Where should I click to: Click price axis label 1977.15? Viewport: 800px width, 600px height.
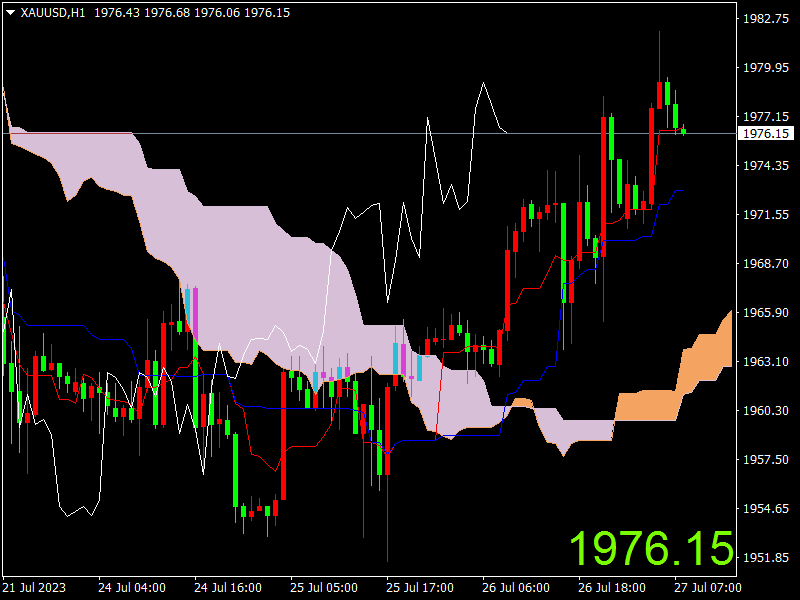click(x=766, y=117)
